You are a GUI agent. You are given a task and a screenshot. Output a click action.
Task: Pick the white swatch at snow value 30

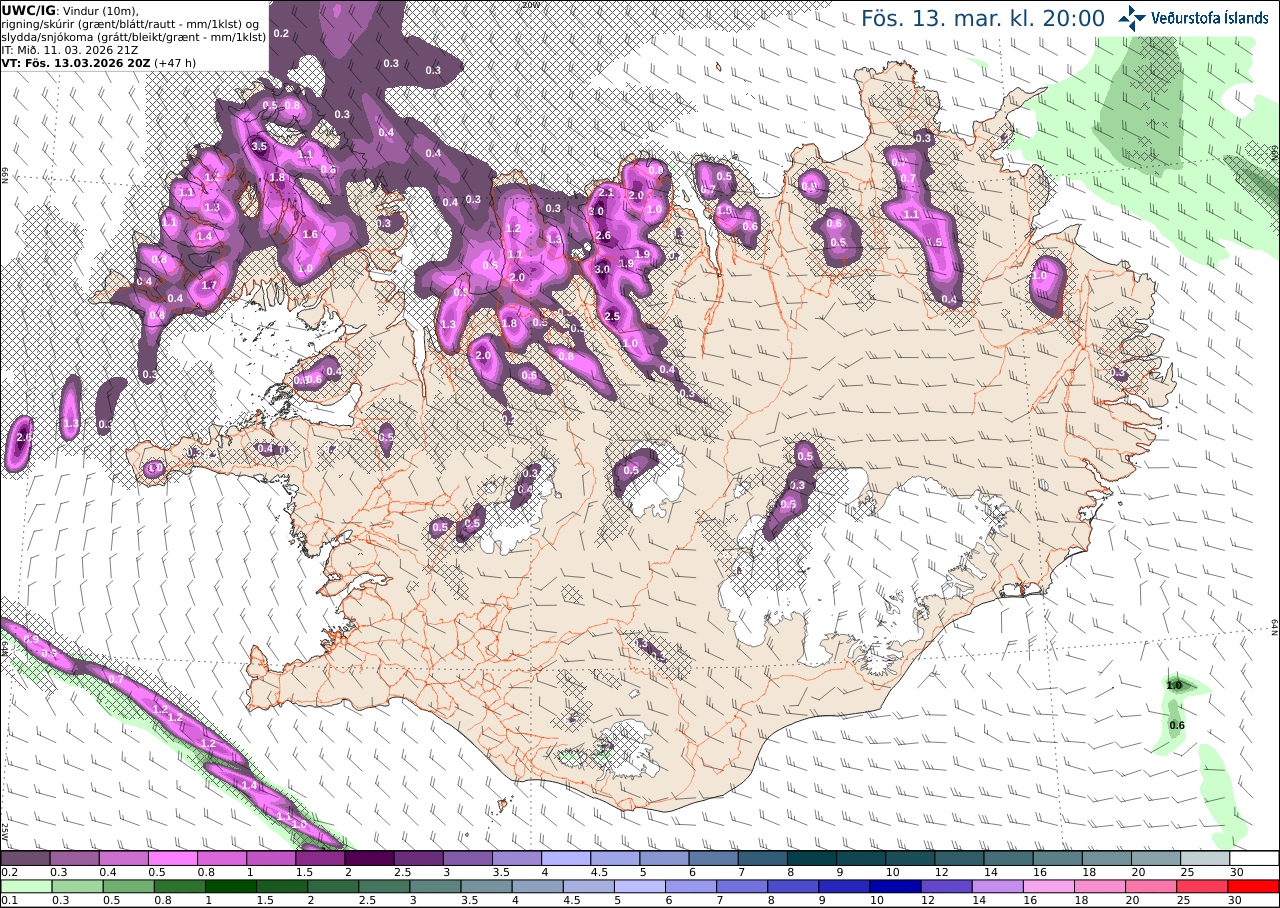[x=1255, y=858]
